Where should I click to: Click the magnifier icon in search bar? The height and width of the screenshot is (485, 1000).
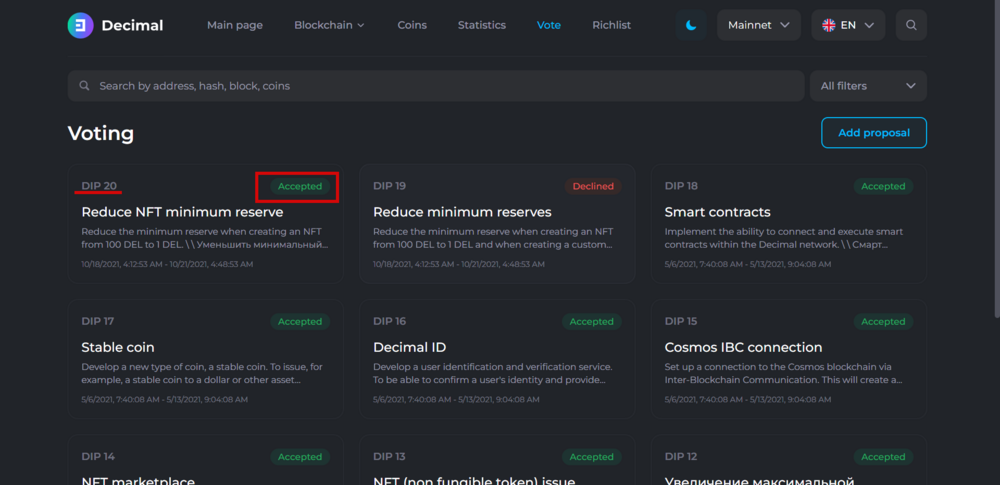point(84,86)
